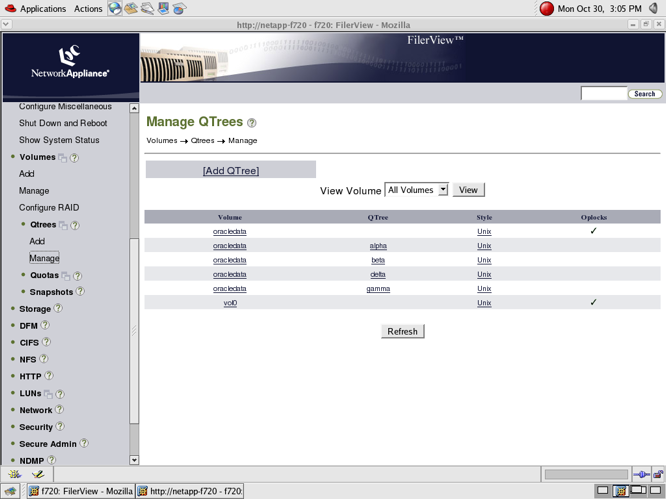Expand the Snapshots section in sidebar
Viewport: 666px width, 499px height.
[51, 292]
